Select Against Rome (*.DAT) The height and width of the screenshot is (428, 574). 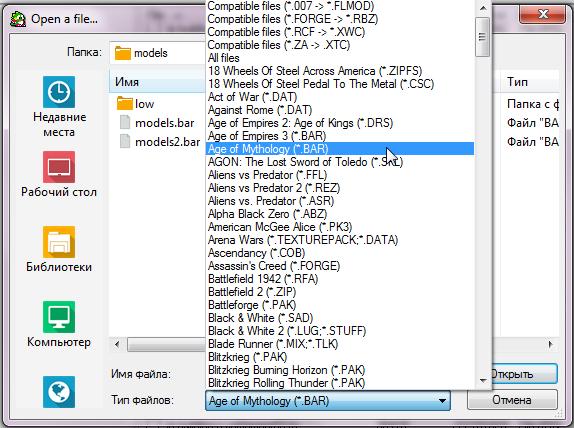tap(340, 110)
